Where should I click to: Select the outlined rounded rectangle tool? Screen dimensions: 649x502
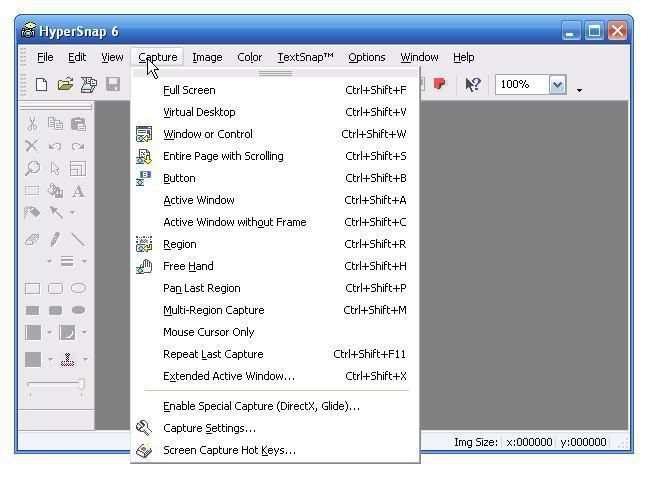pyautogui.click(x=55, y=288)
